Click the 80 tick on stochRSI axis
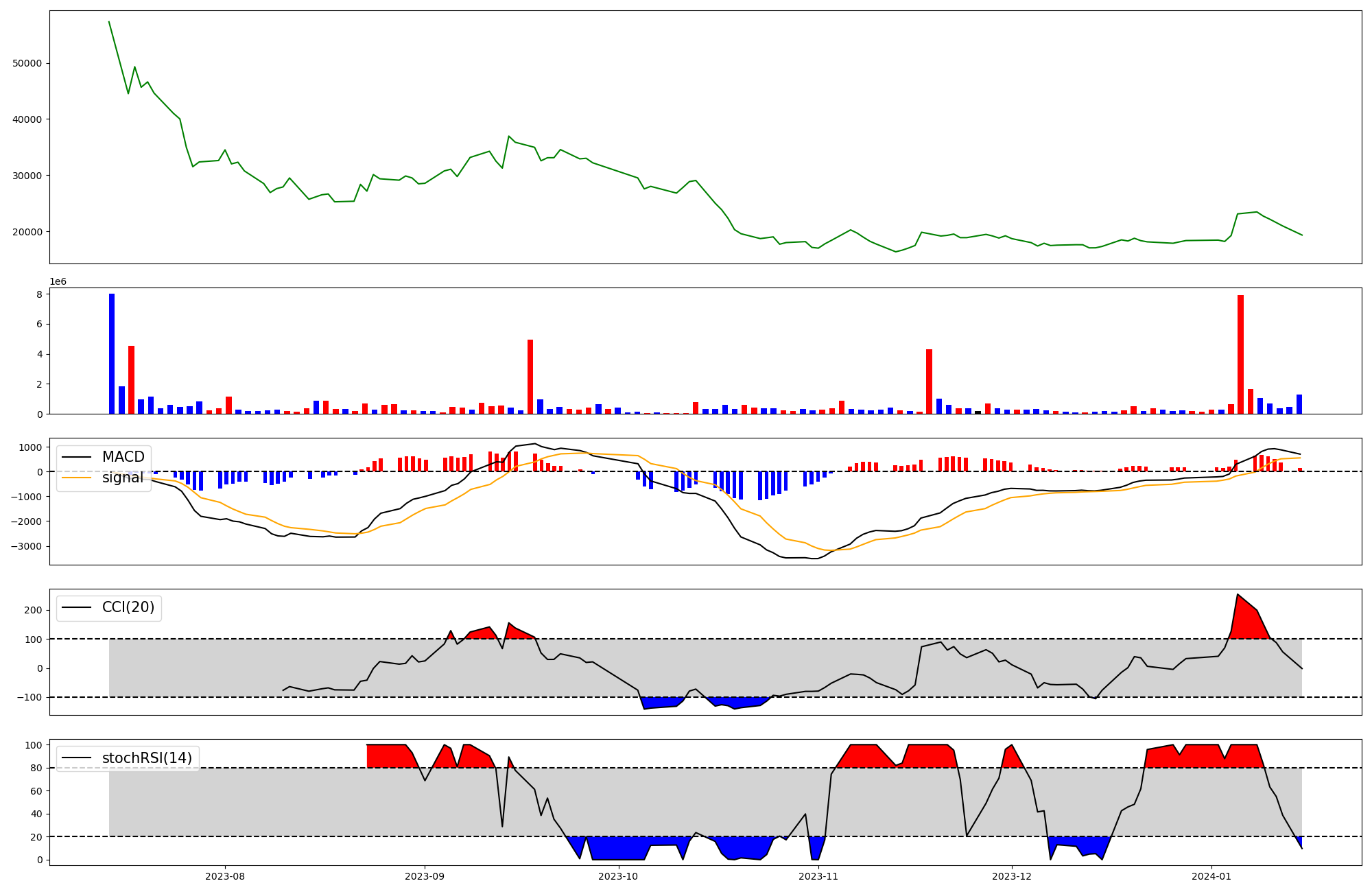The height and width of the screenshot is (892, 1372). (36, 768)
